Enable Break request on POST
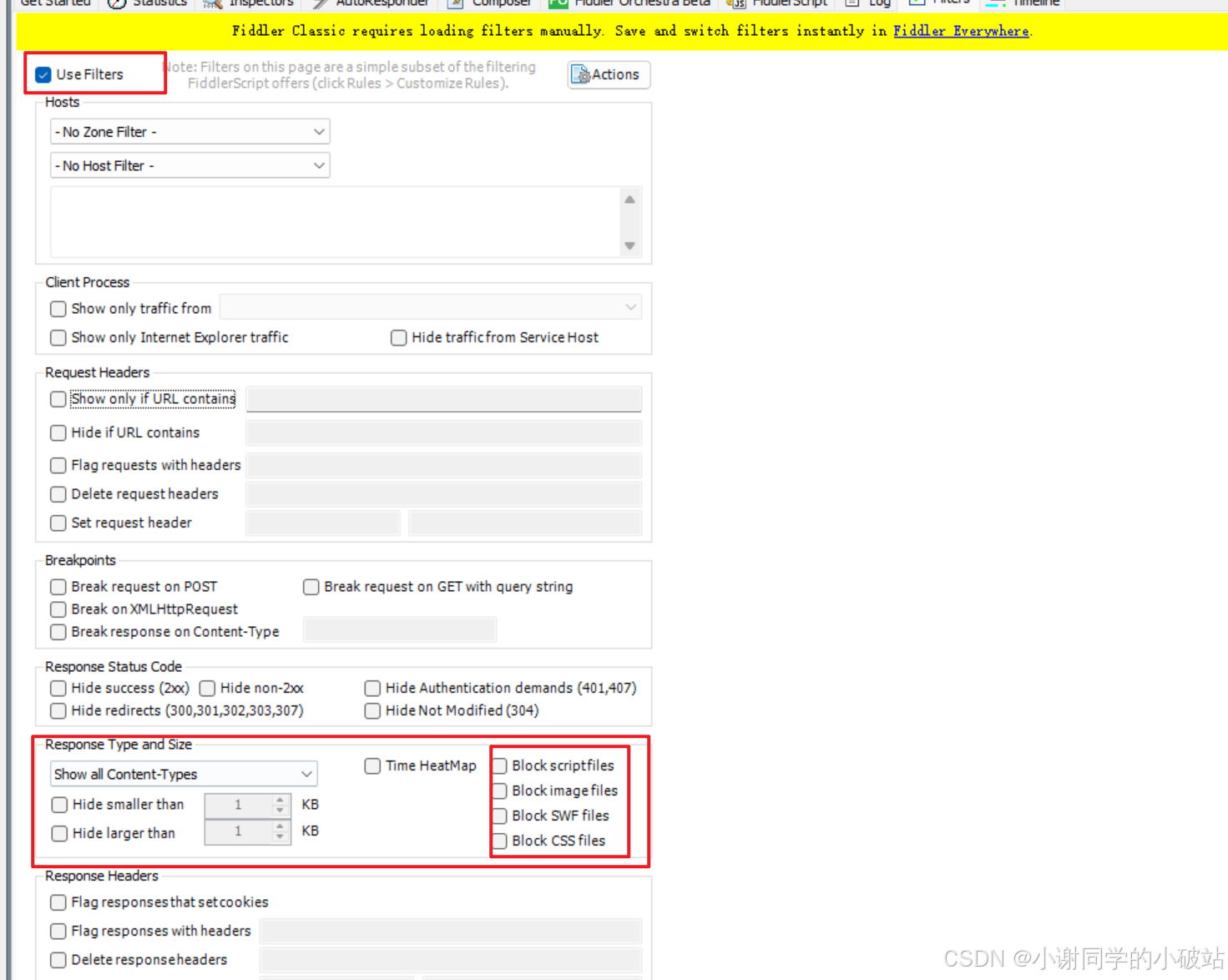 58,587
